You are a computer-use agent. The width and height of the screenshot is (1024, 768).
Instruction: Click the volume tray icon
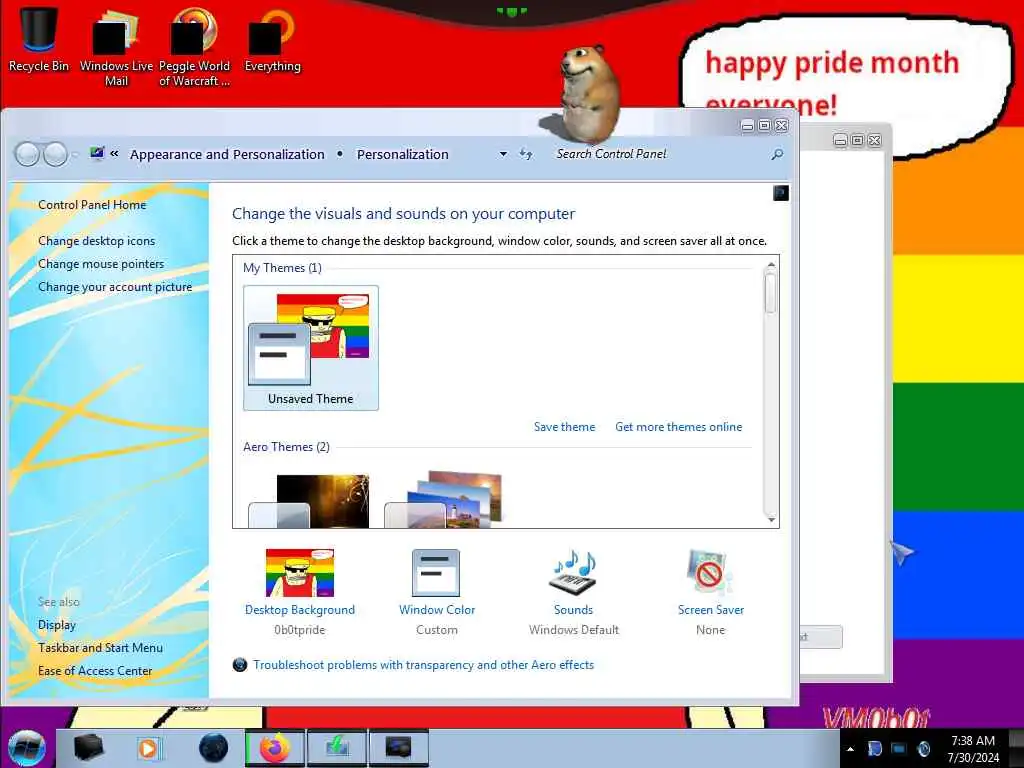pos(923,749)
